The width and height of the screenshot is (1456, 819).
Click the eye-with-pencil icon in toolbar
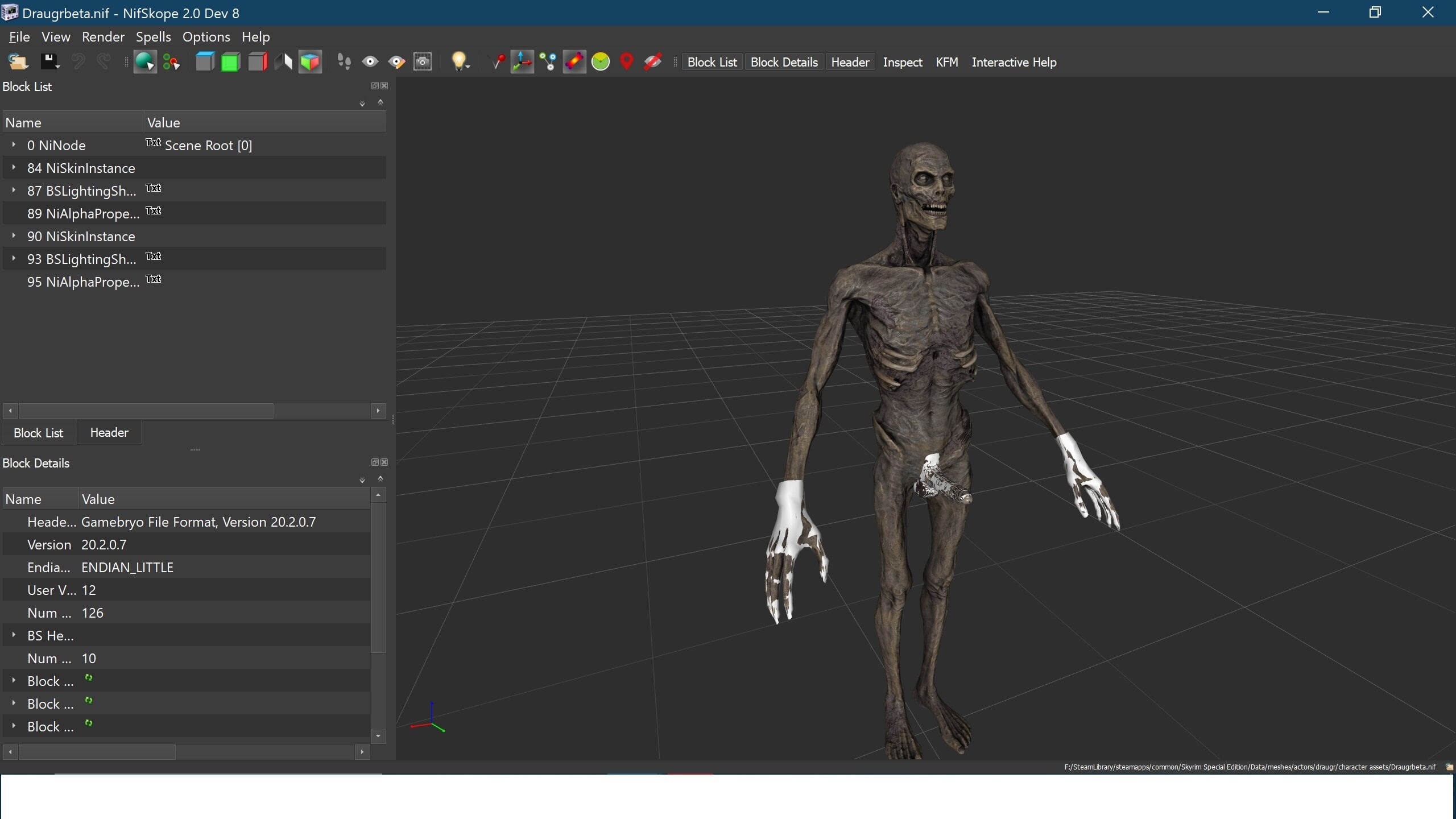(396, 62)
